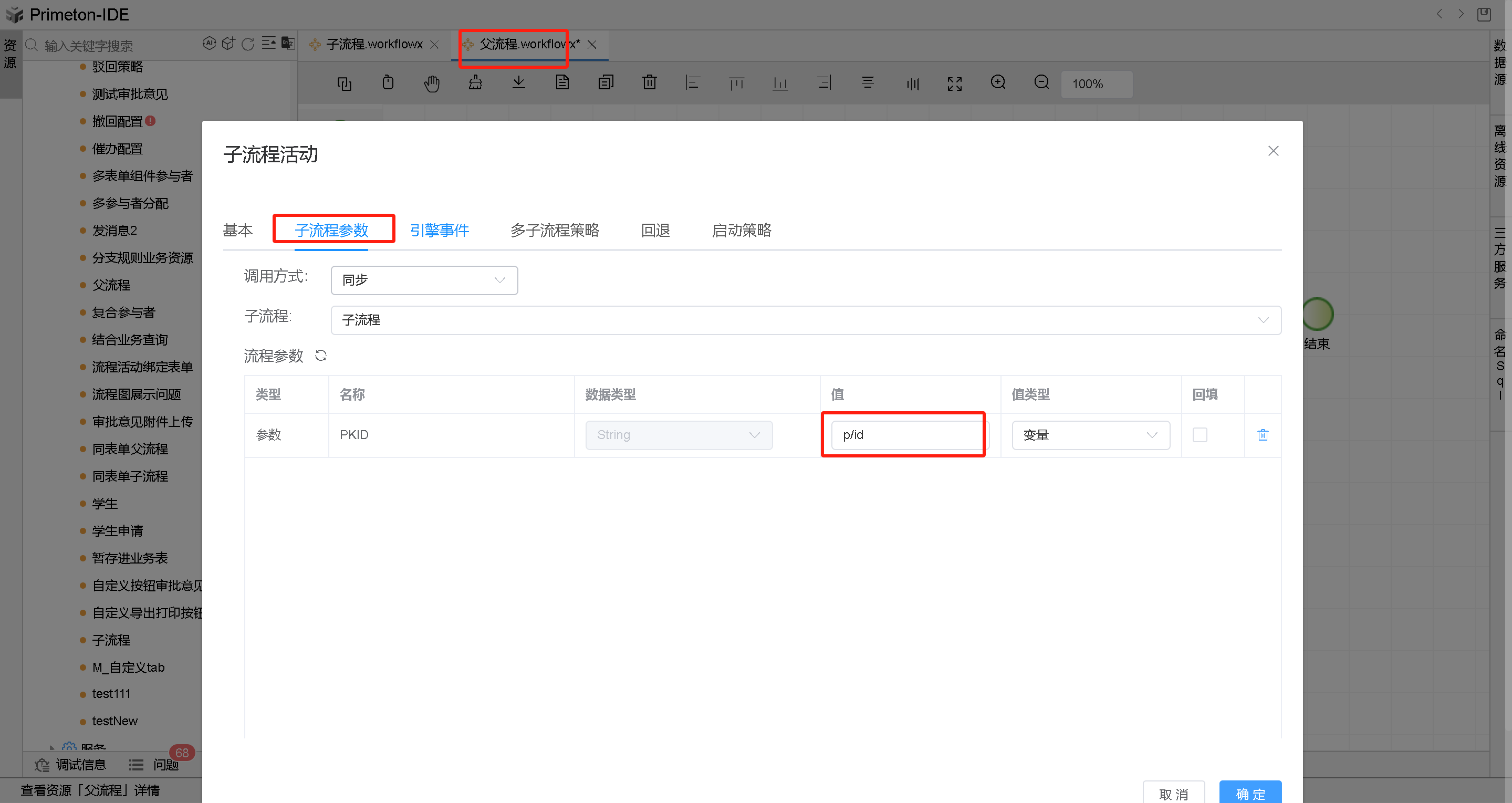1512x803 pixels.
Task: Click the zoom out magnifier toolbar icon
Action: pos(1041,83)
